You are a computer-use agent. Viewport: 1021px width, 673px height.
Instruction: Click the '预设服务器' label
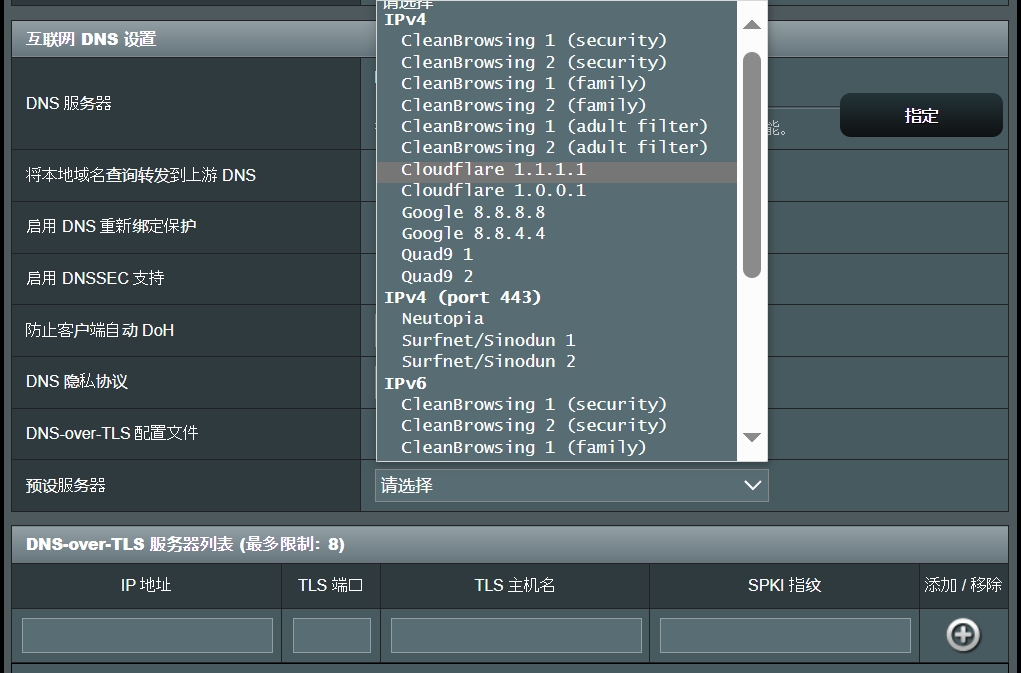point(66,486)
